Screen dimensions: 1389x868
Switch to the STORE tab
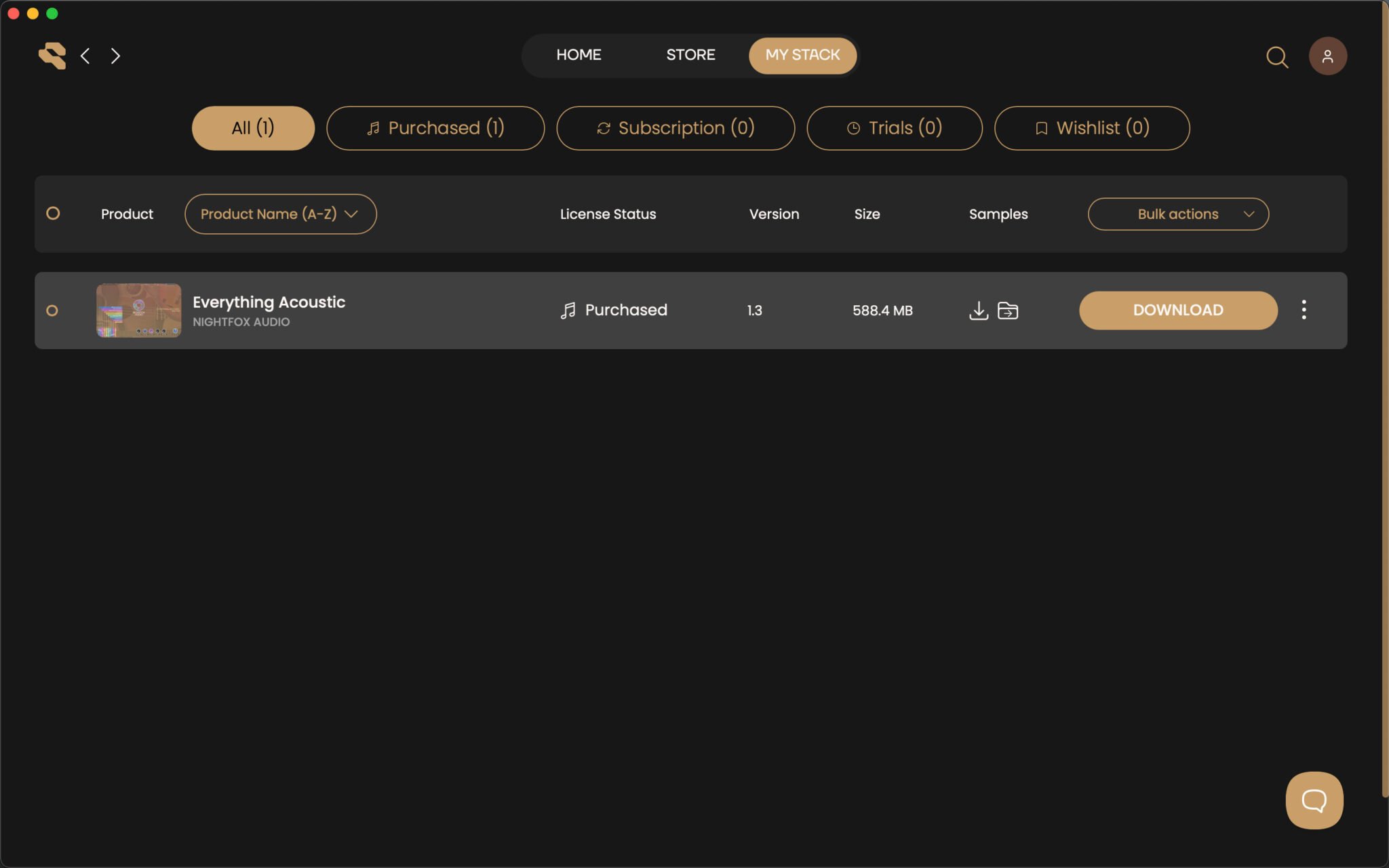click(690, 55)
